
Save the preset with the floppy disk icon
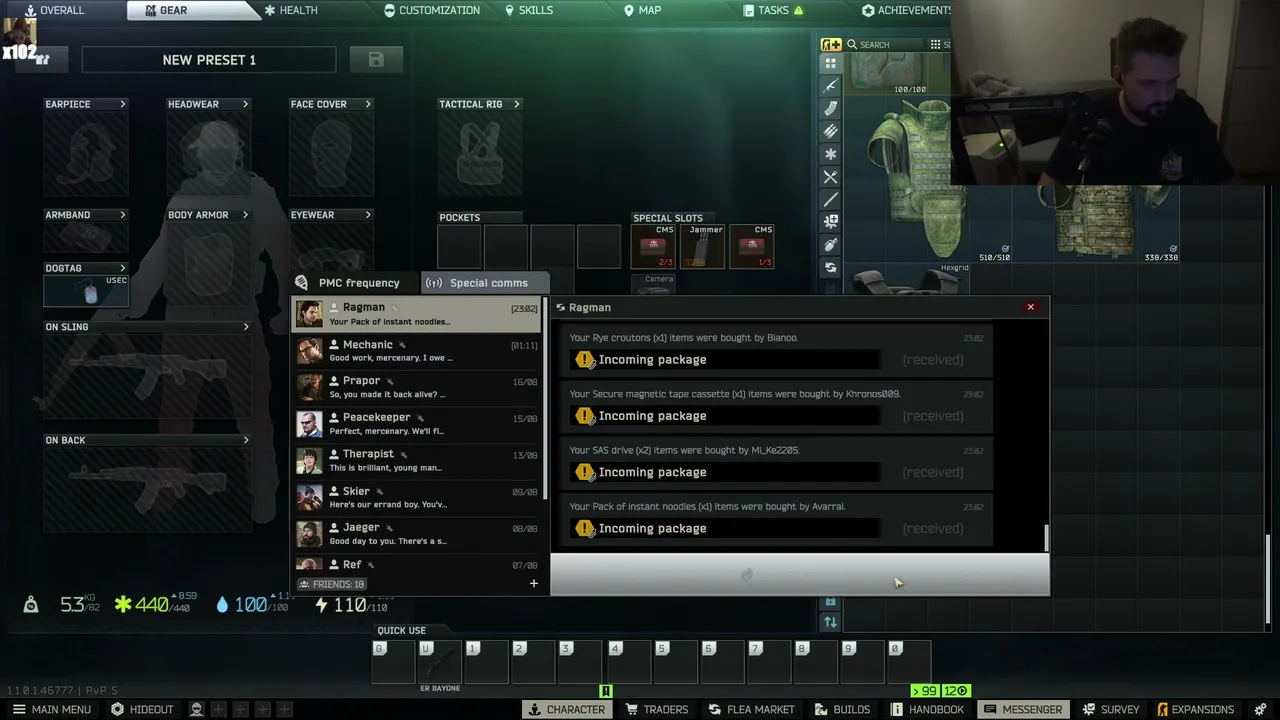[376, 60]
